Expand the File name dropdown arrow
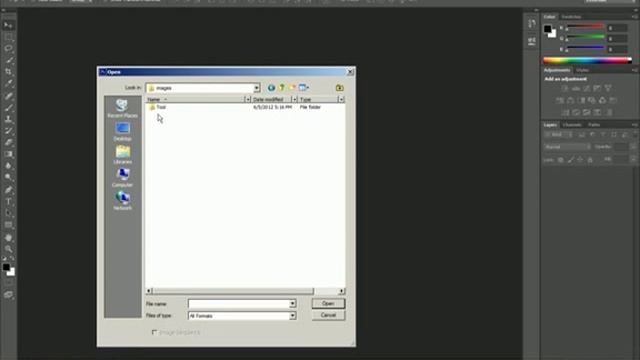Image resolution: width=640 pixels, height=360 pixels. click(292, 304)
